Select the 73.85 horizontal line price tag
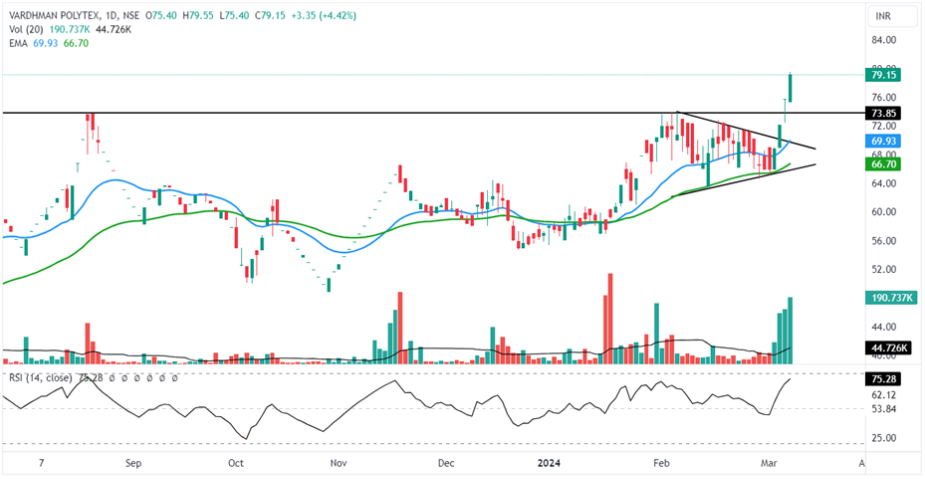 (x=883, y=113)
